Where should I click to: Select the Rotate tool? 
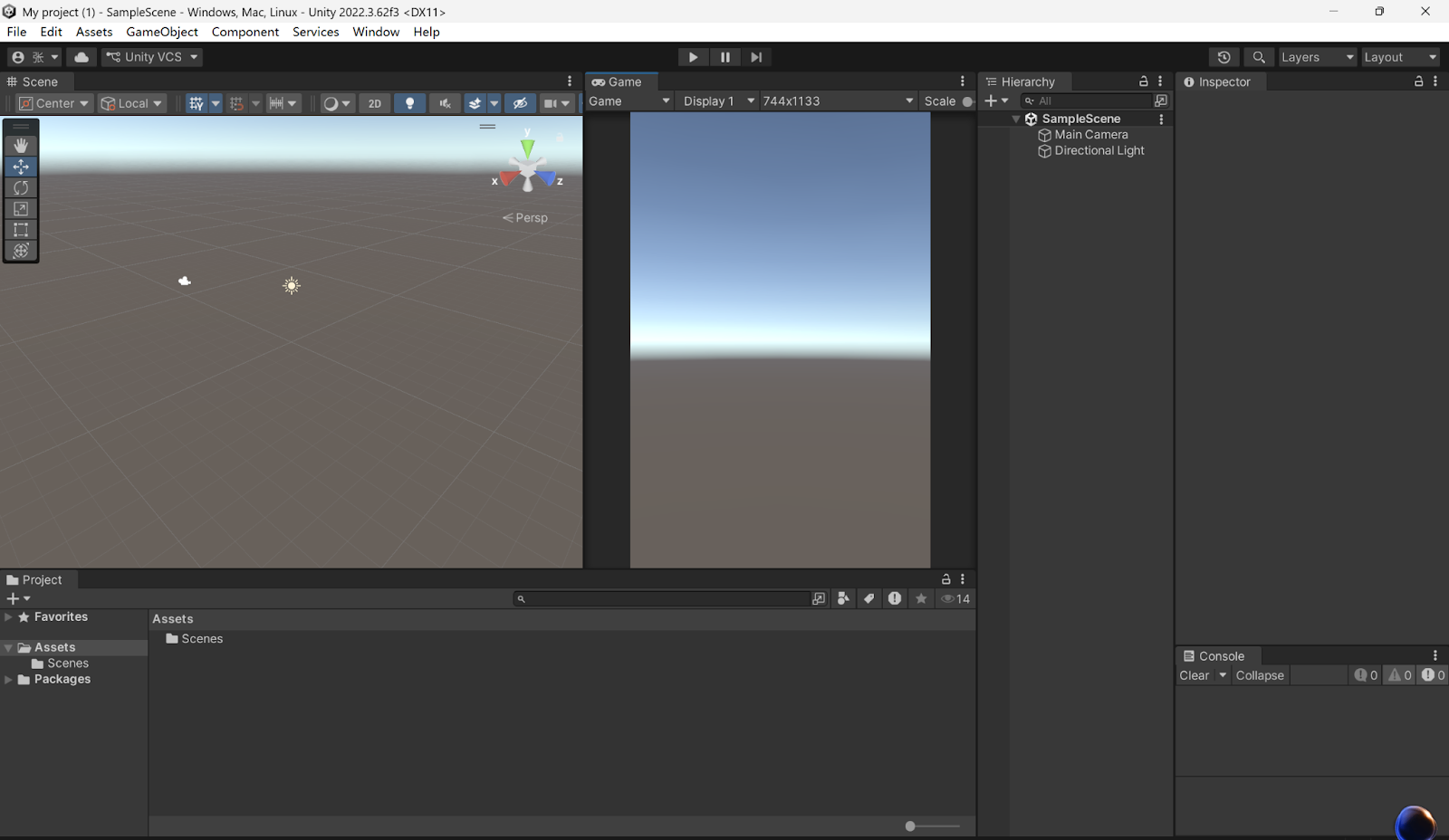(20, 187)
